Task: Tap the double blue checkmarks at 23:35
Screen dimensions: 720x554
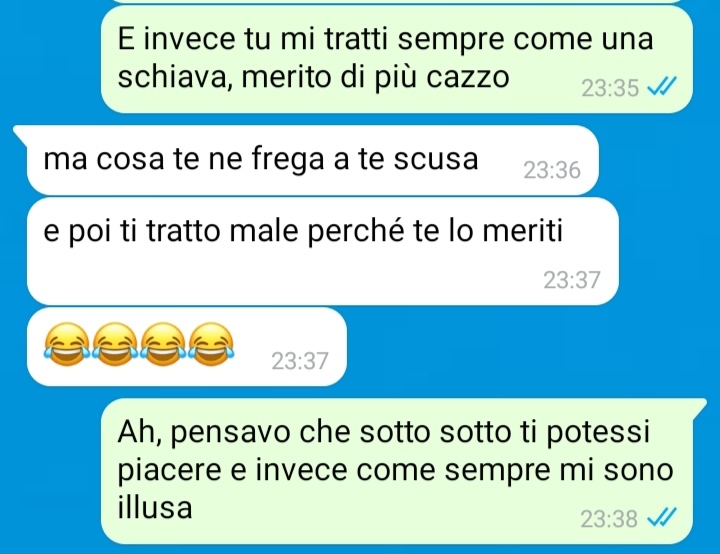Action: tap(662, 86)
